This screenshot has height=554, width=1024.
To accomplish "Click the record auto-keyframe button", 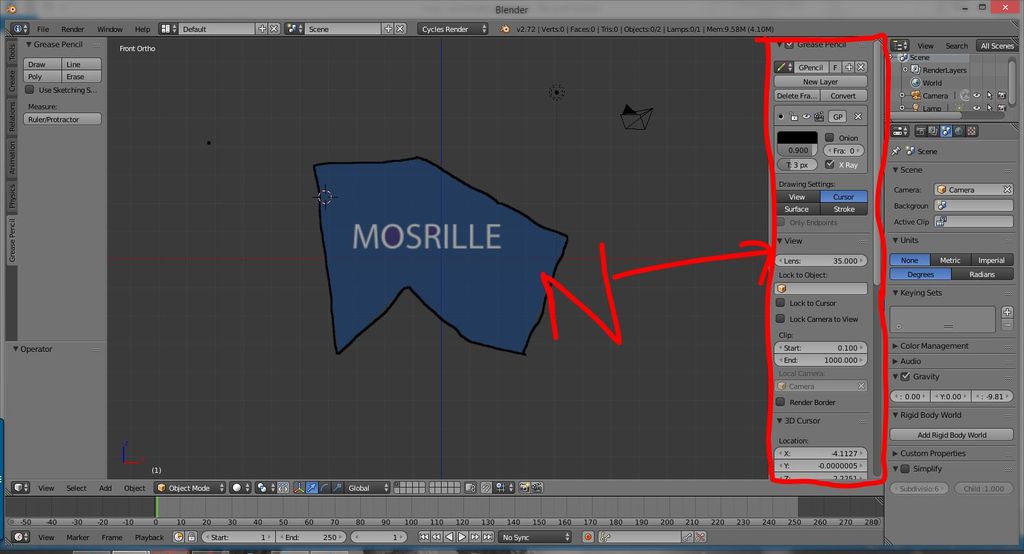I will coord(588,537).
